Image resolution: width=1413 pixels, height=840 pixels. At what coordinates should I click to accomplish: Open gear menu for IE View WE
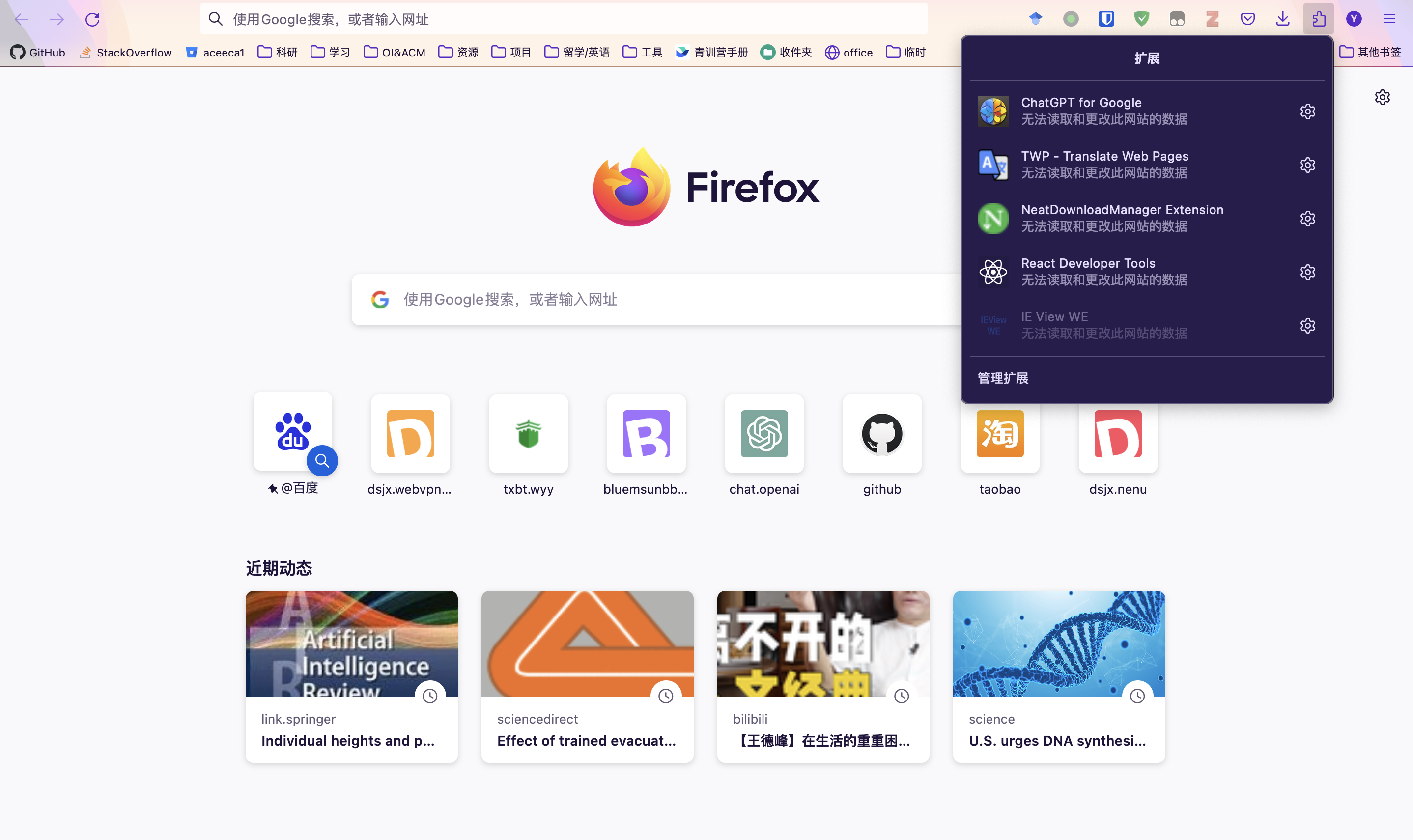click(1307, 326)
